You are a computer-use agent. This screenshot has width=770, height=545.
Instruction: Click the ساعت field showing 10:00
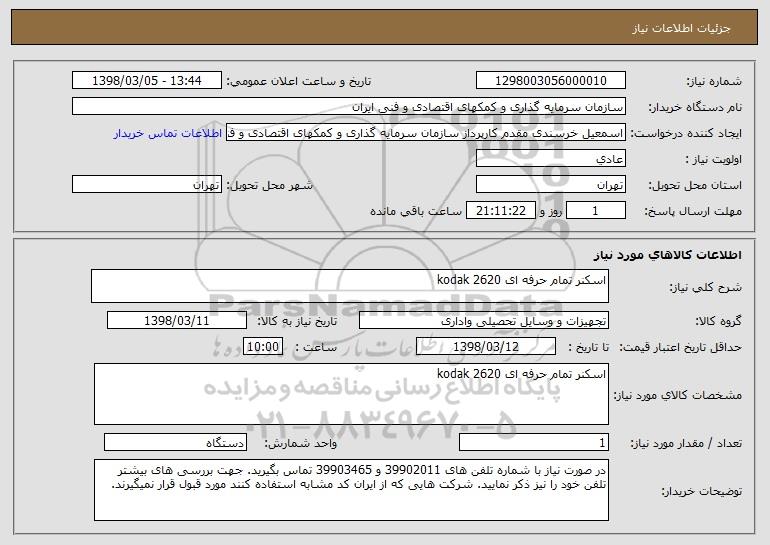pyautogui.click(x=263, y=347)
